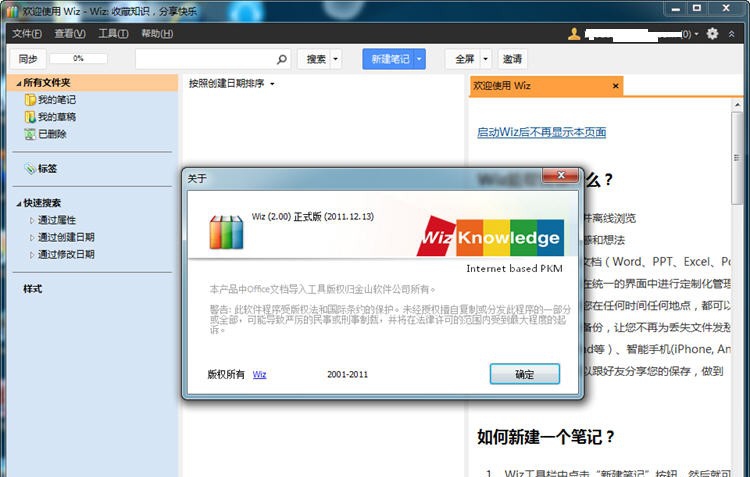750x477 pixels.
Task: Click the user account avatar icon
Action: pos(574,33)
